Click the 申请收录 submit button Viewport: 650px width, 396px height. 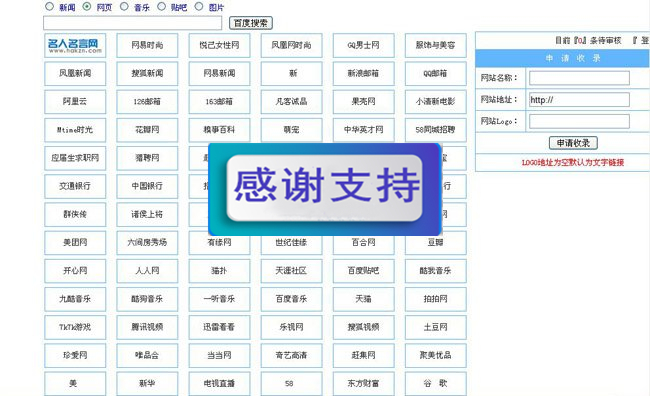coord(573,143)
